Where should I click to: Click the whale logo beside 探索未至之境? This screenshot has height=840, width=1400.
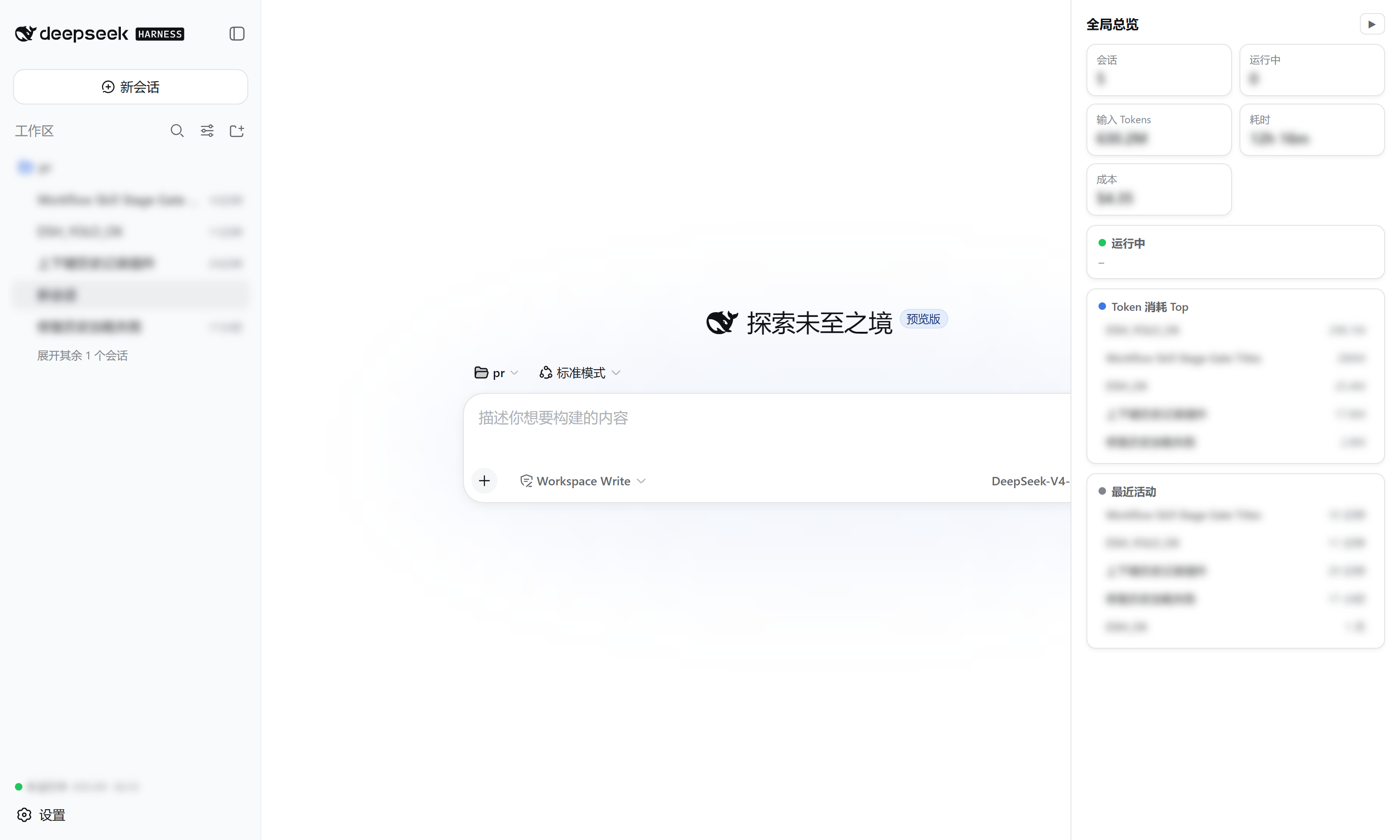(722, 322)
